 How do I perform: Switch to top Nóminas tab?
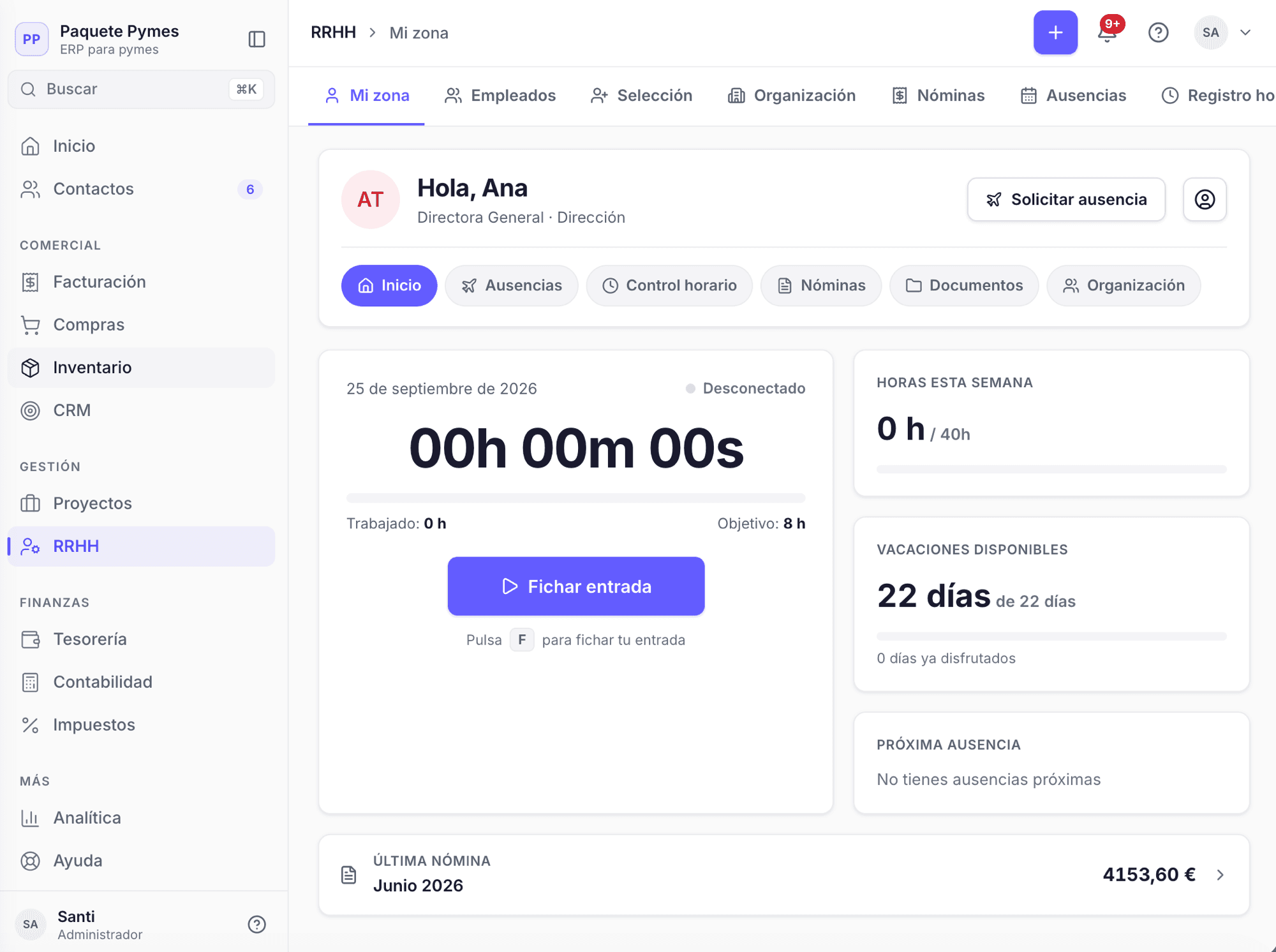(938, 96)
